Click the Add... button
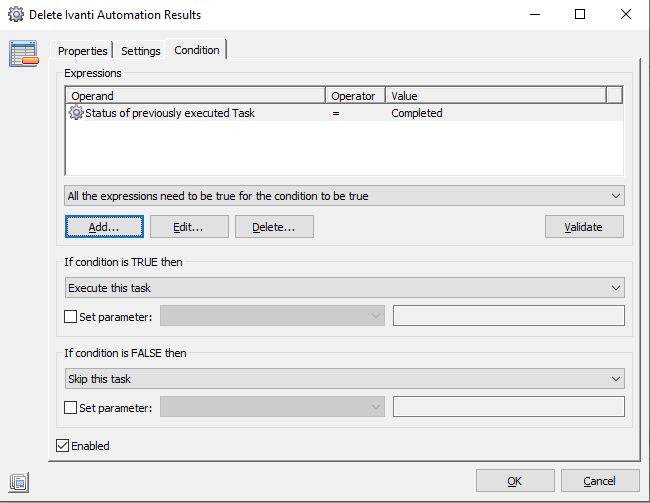The height and width of the screenshot is (503, 650). (104, 226)
